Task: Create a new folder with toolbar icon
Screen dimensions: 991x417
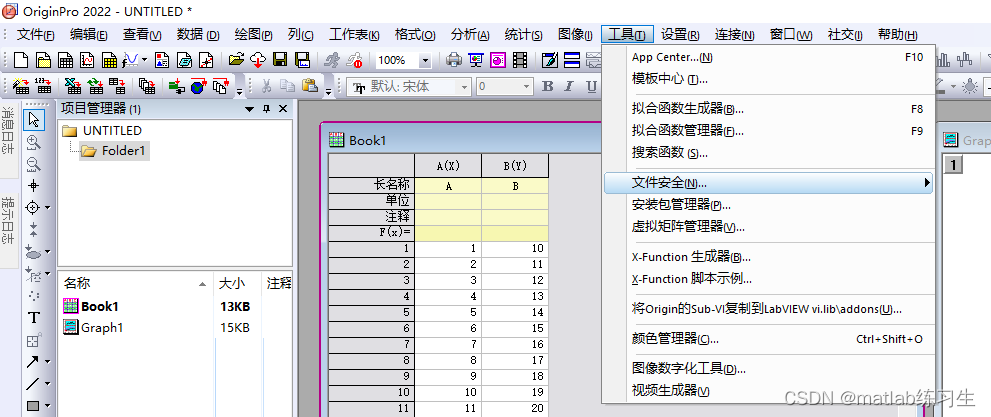Action: coord(43,61)
